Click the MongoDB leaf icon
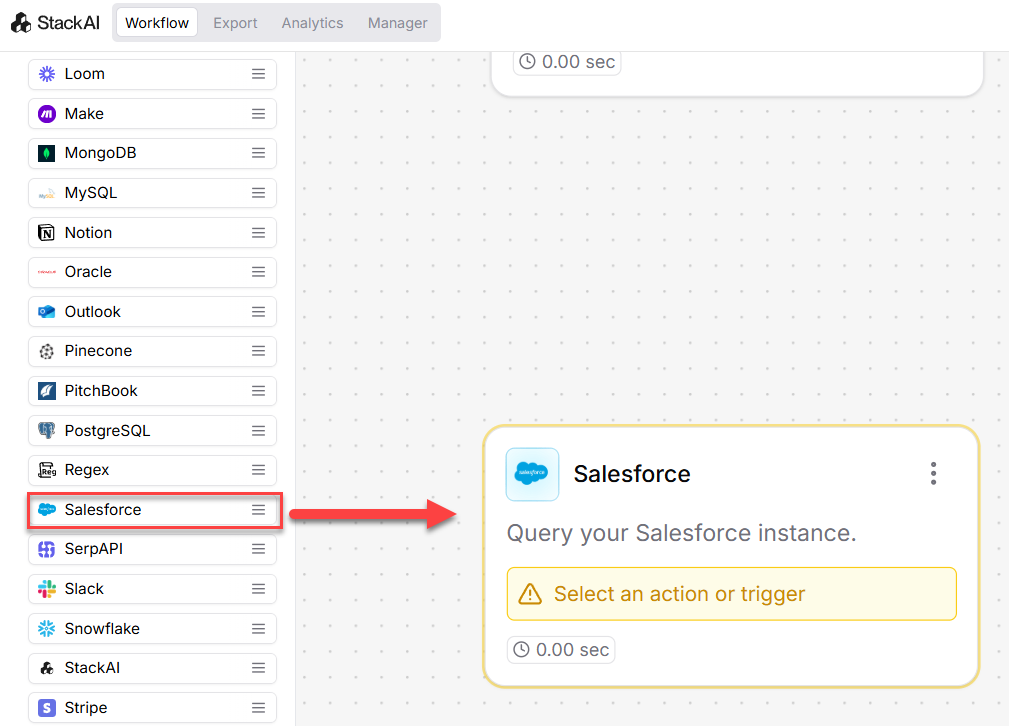Screen dimensions: 1009x726 coord(46,153)
